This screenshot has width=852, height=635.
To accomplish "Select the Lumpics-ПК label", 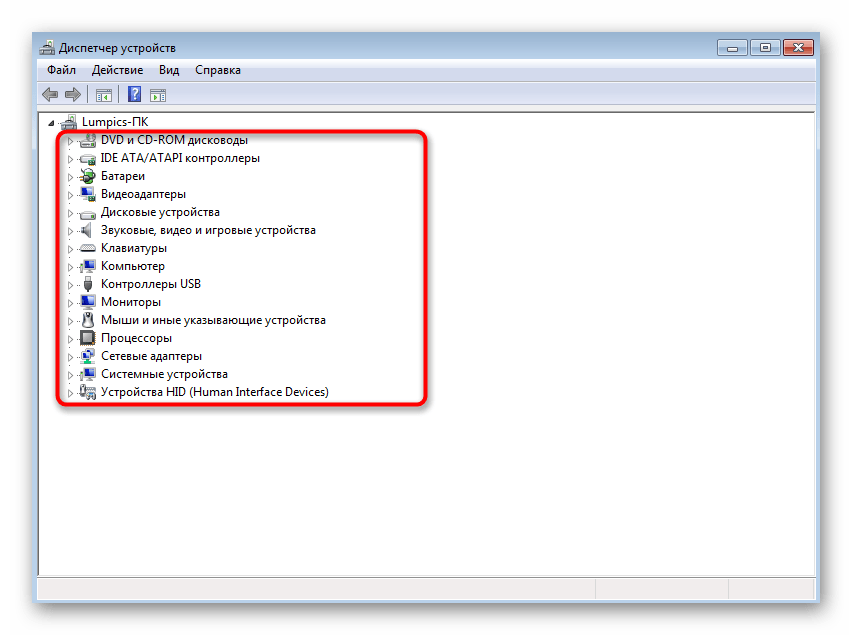I will pyautogui.click(x=115, y=122).
